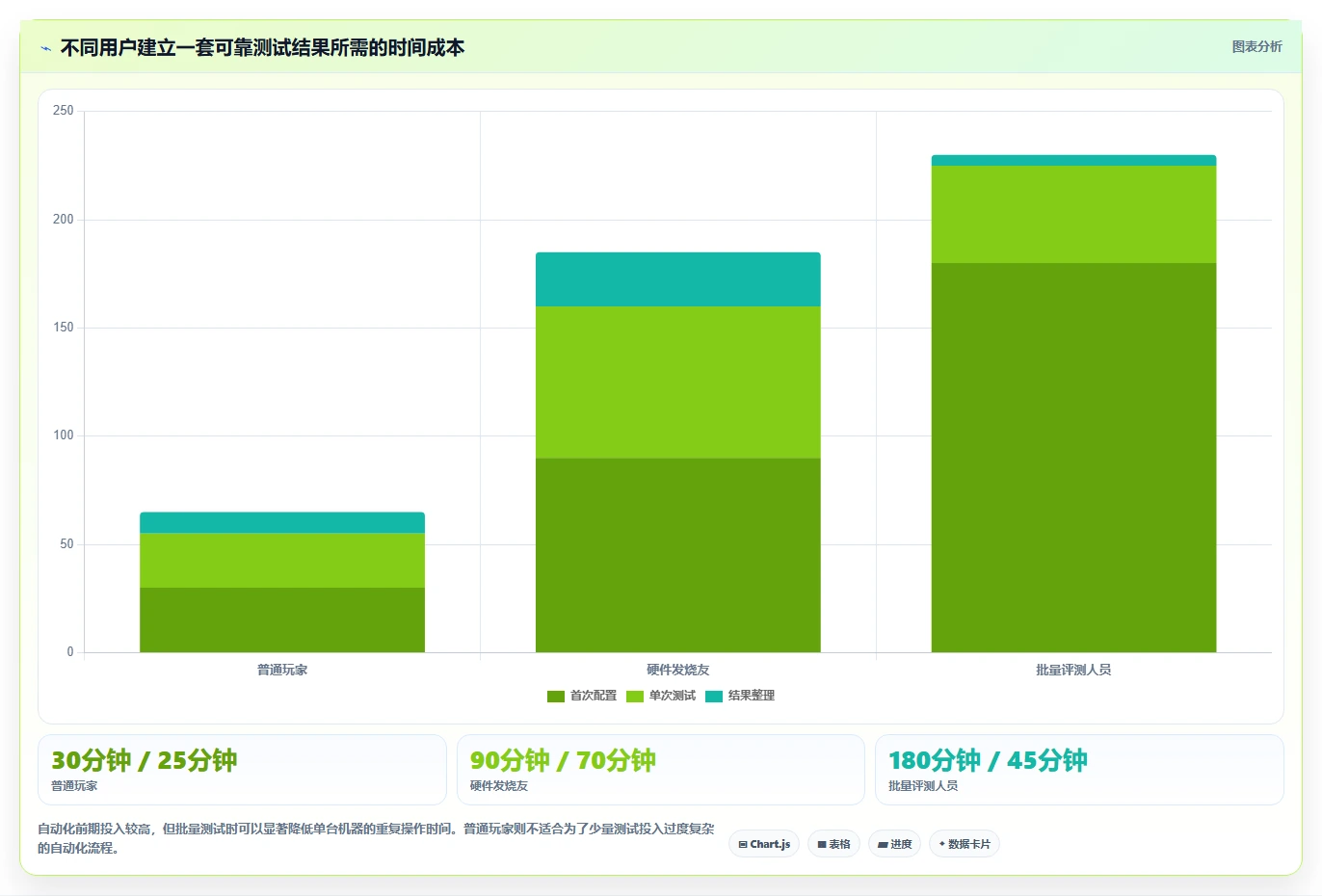Image resolution: width=1322 pixels, height=896 pixels.
Task: Click the 首次配置 segment of 批量评测人员 bar
Action: click(1073, 458)
